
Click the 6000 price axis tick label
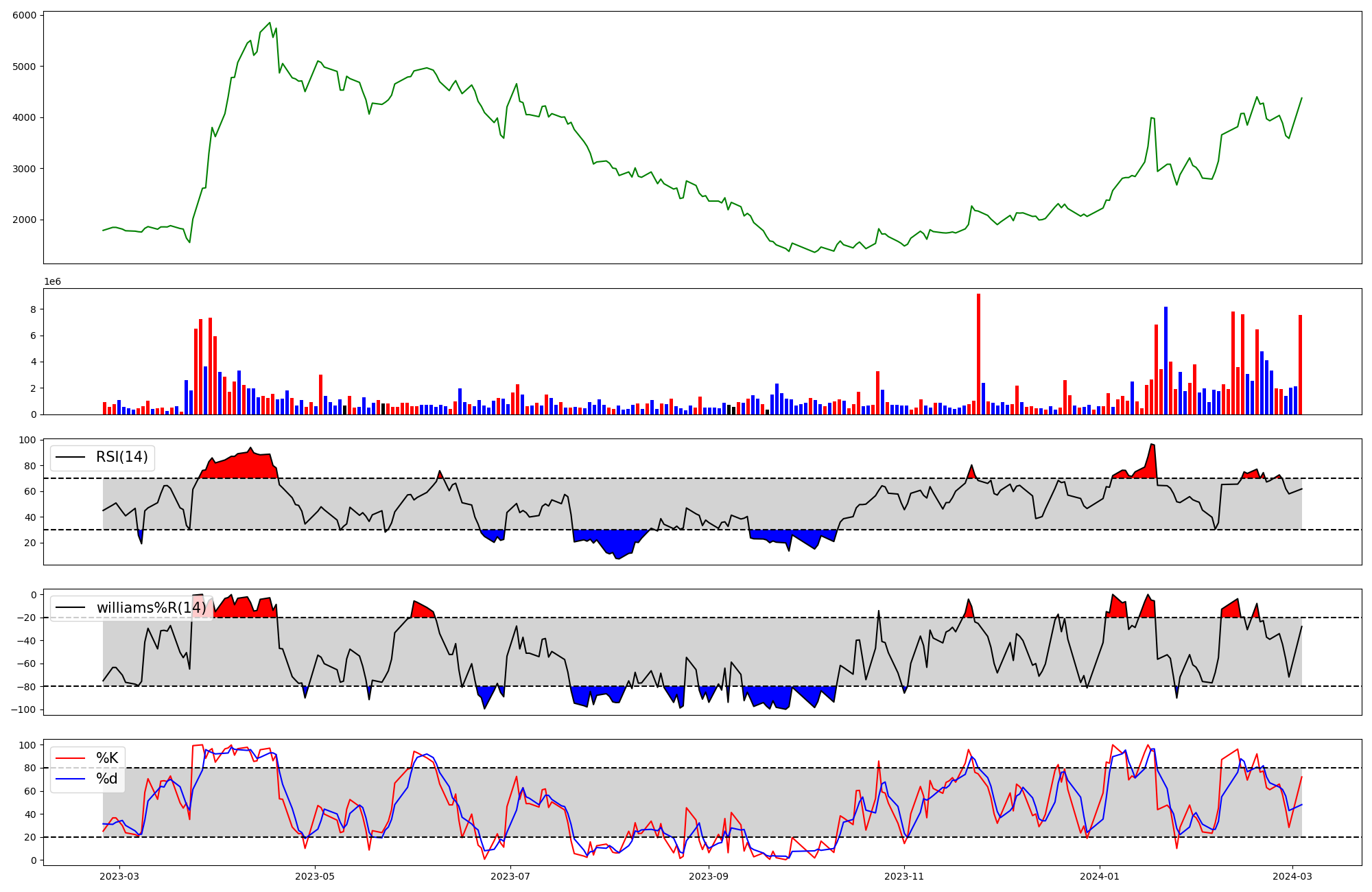click(26, 15)
